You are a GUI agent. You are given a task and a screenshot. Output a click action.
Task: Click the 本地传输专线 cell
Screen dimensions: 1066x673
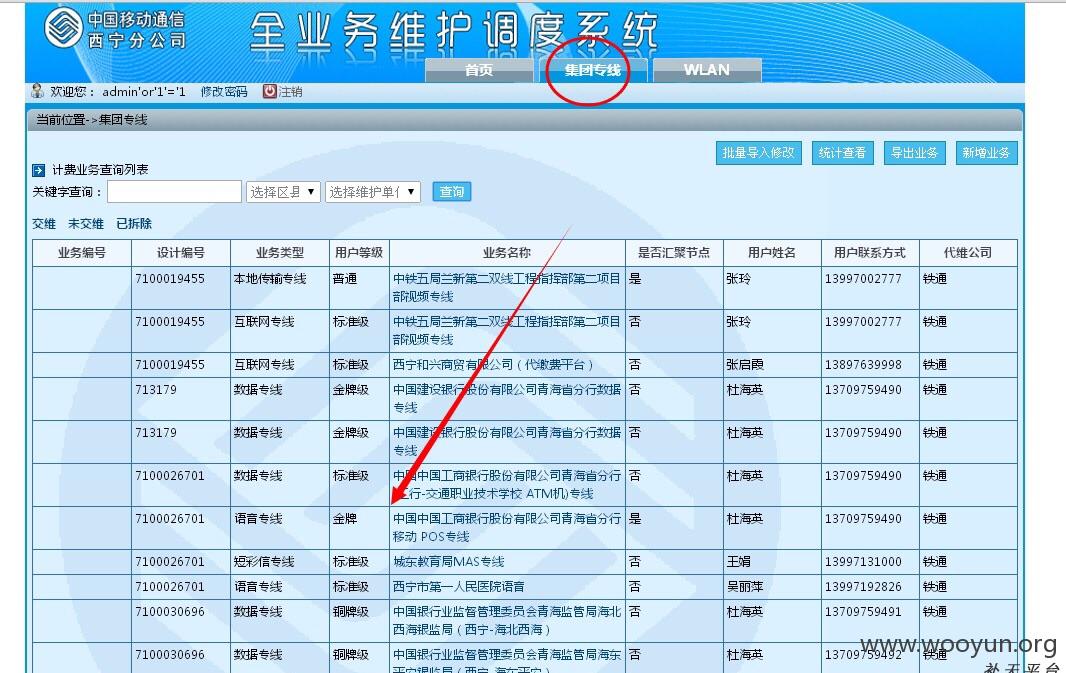(x=270, y=279)
